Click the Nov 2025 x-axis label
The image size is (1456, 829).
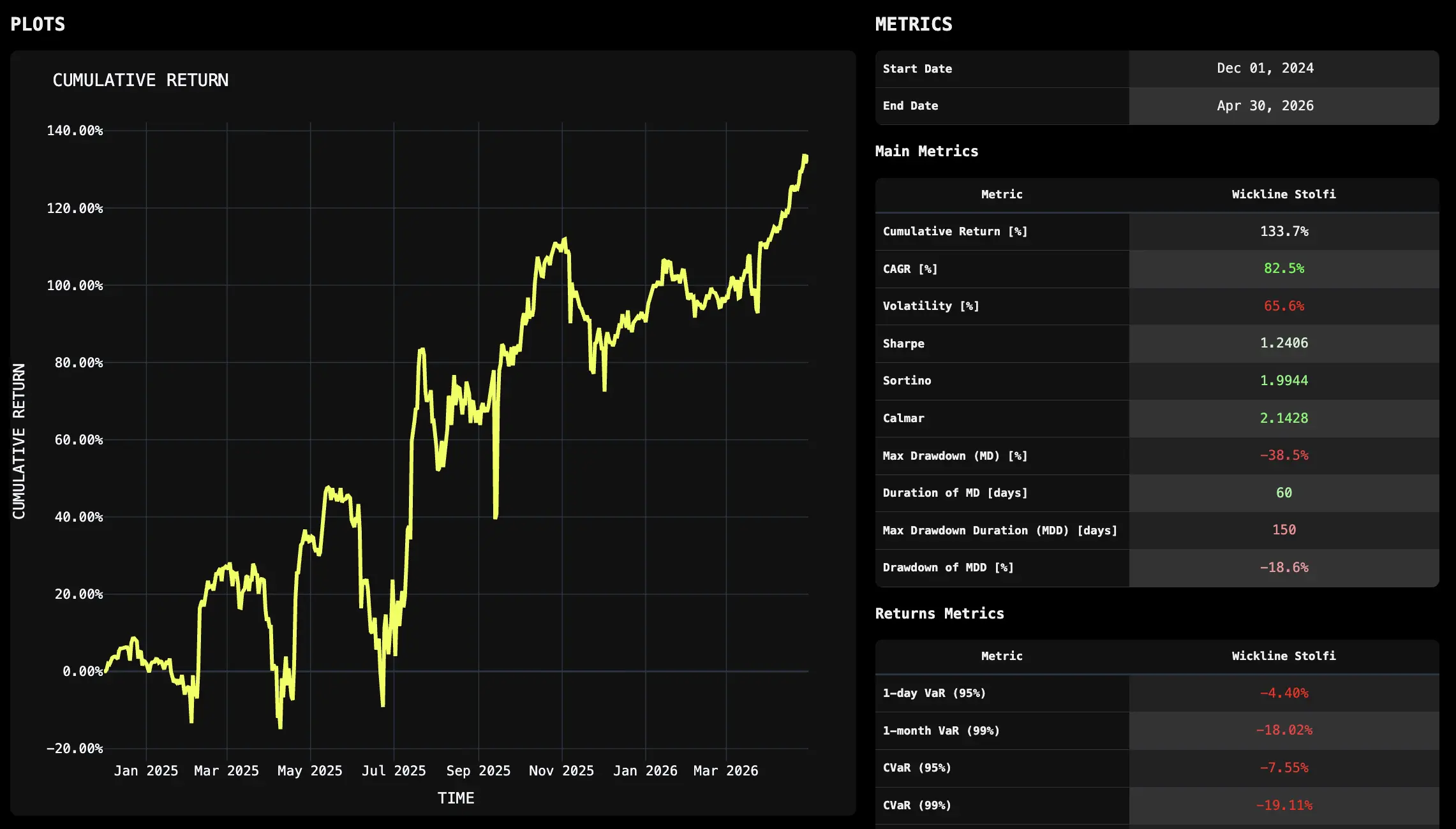[561, 771]
